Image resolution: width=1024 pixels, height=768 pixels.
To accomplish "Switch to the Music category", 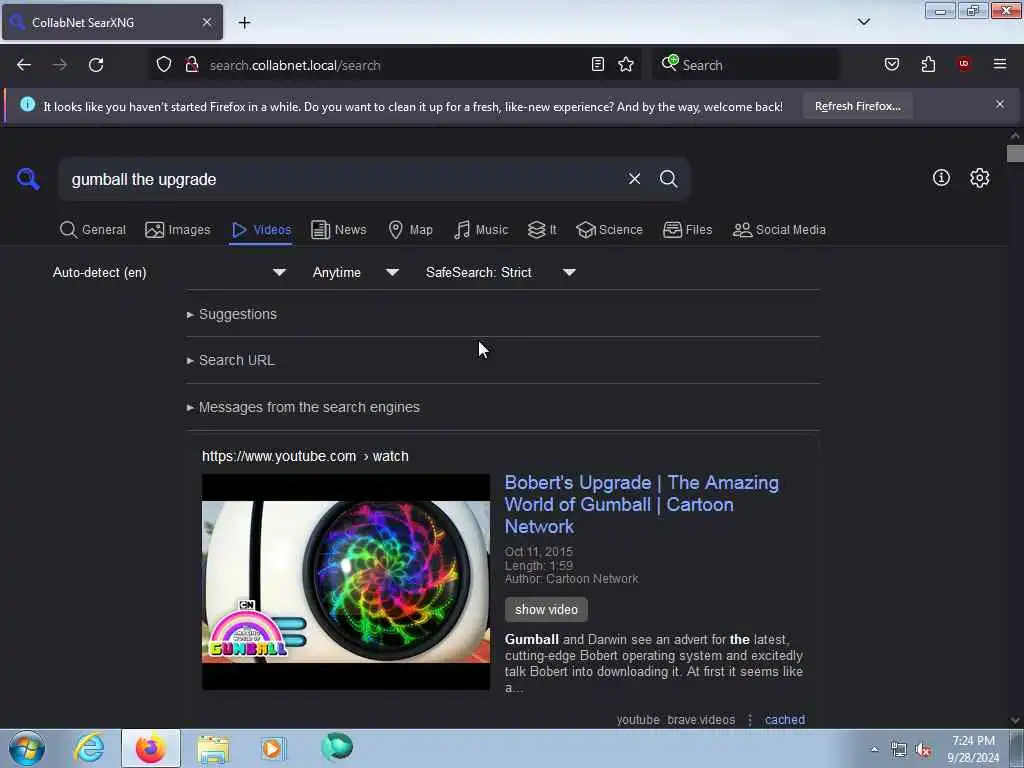I will 481,230.
